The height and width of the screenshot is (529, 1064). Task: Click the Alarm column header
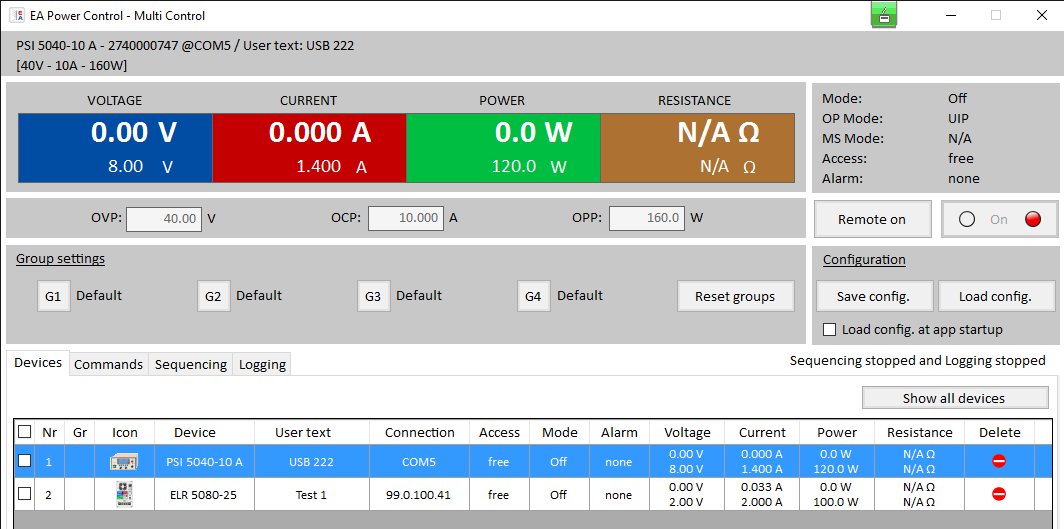[x=619, y=432]
